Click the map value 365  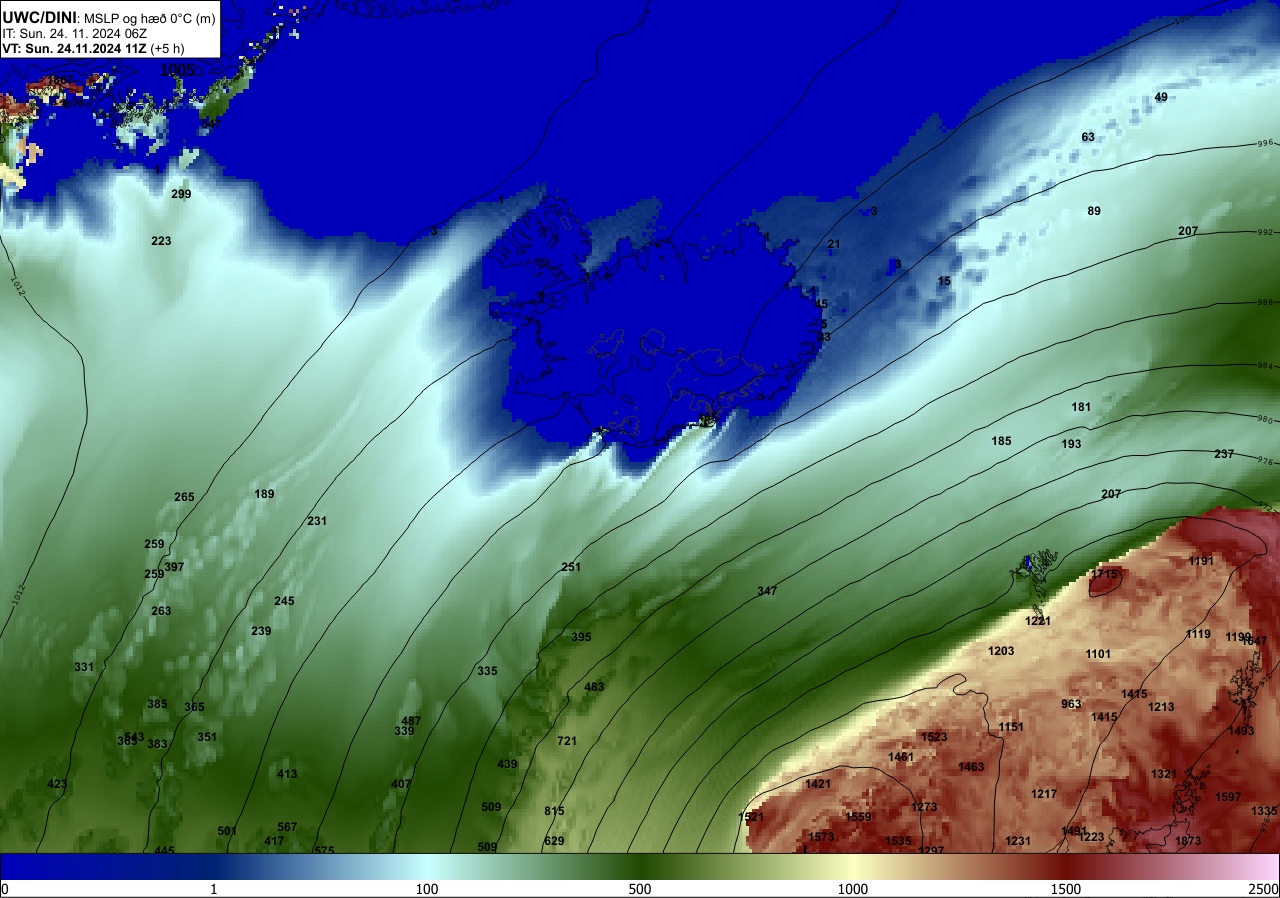point(194,707)
